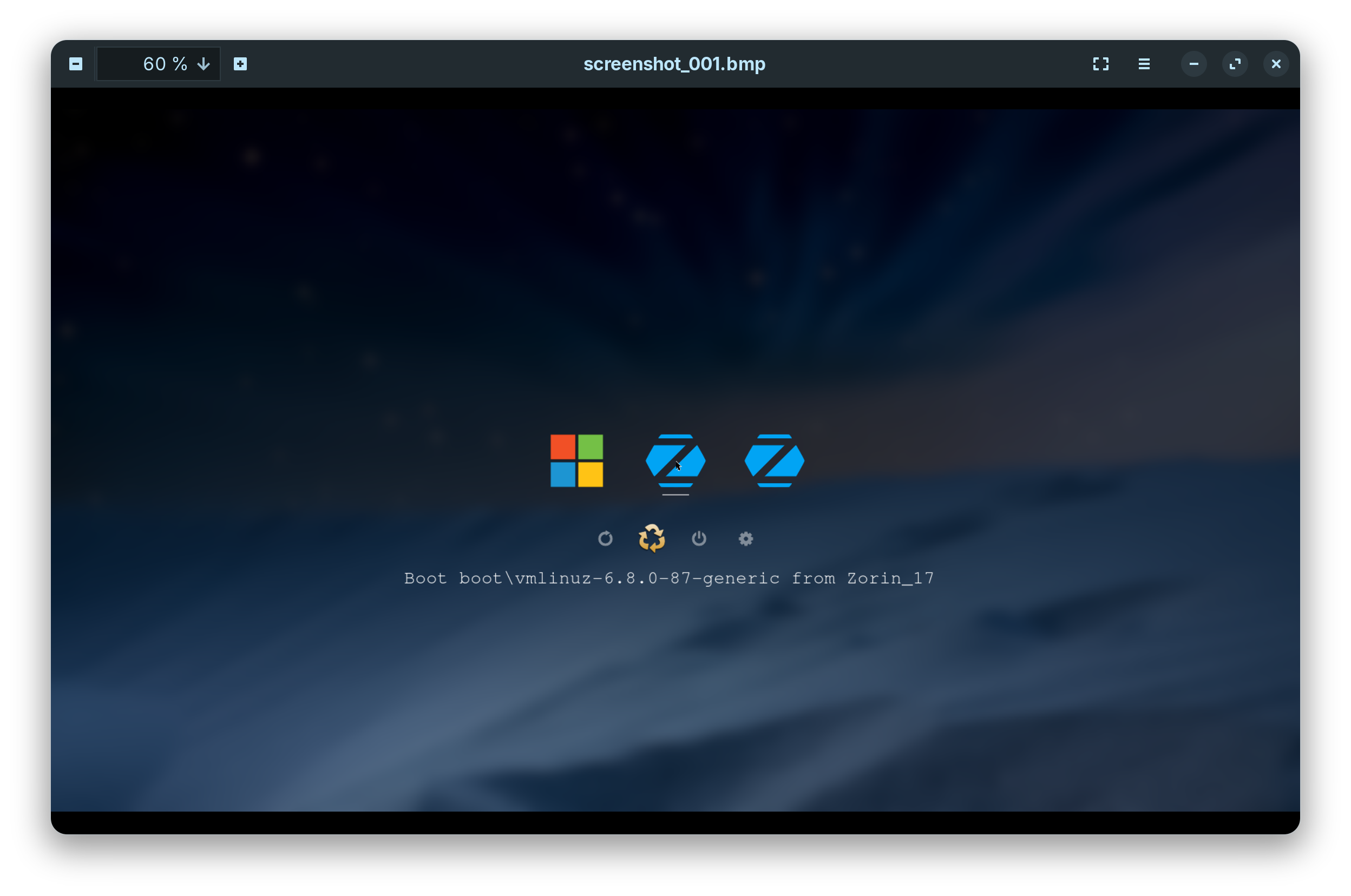Click the screenshot_001.bmp window title
The image size is (1351, 896).
click(674, 64)
